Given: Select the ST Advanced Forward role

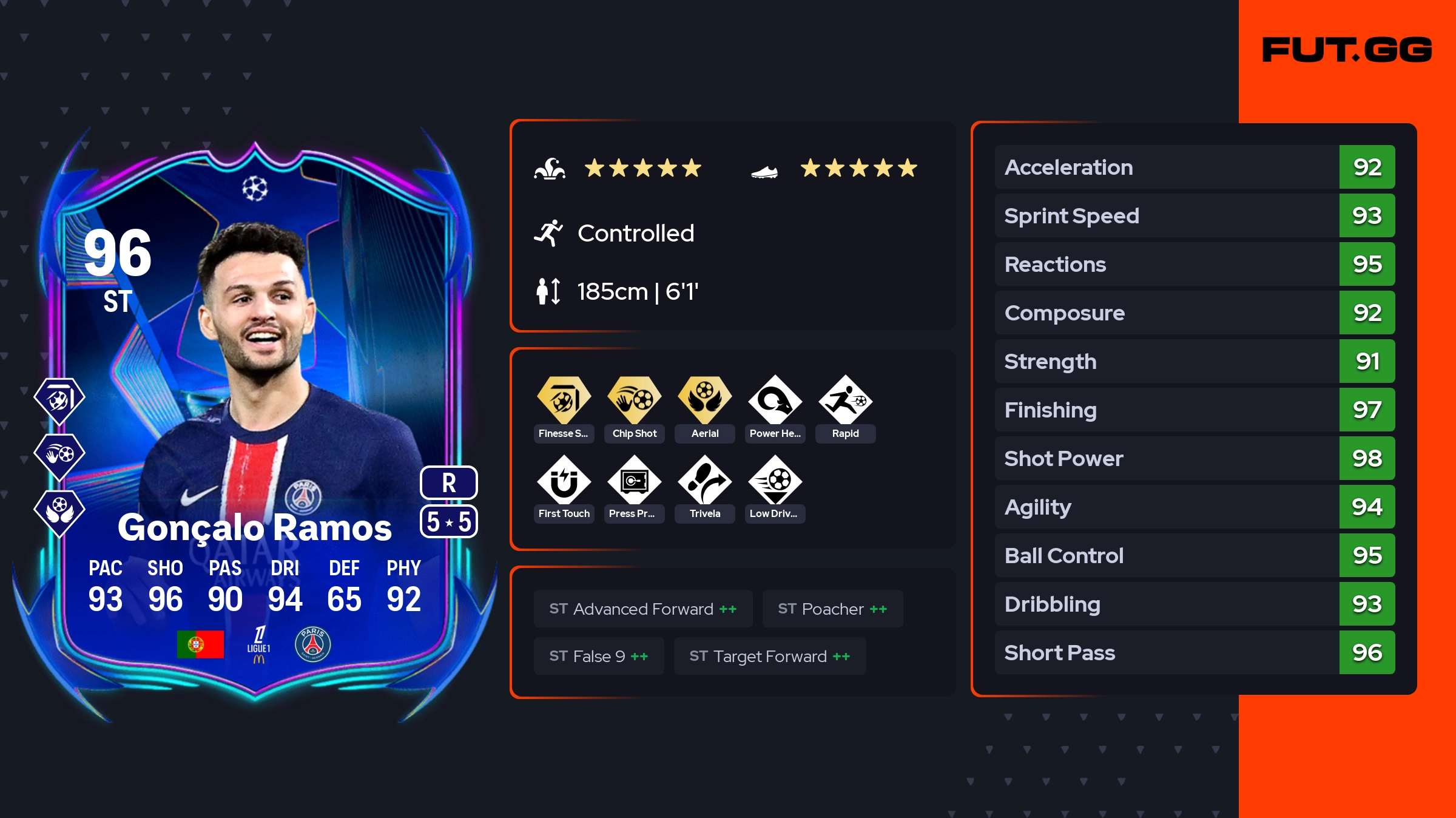Looking at the screenshot, I should pos(643,609).
